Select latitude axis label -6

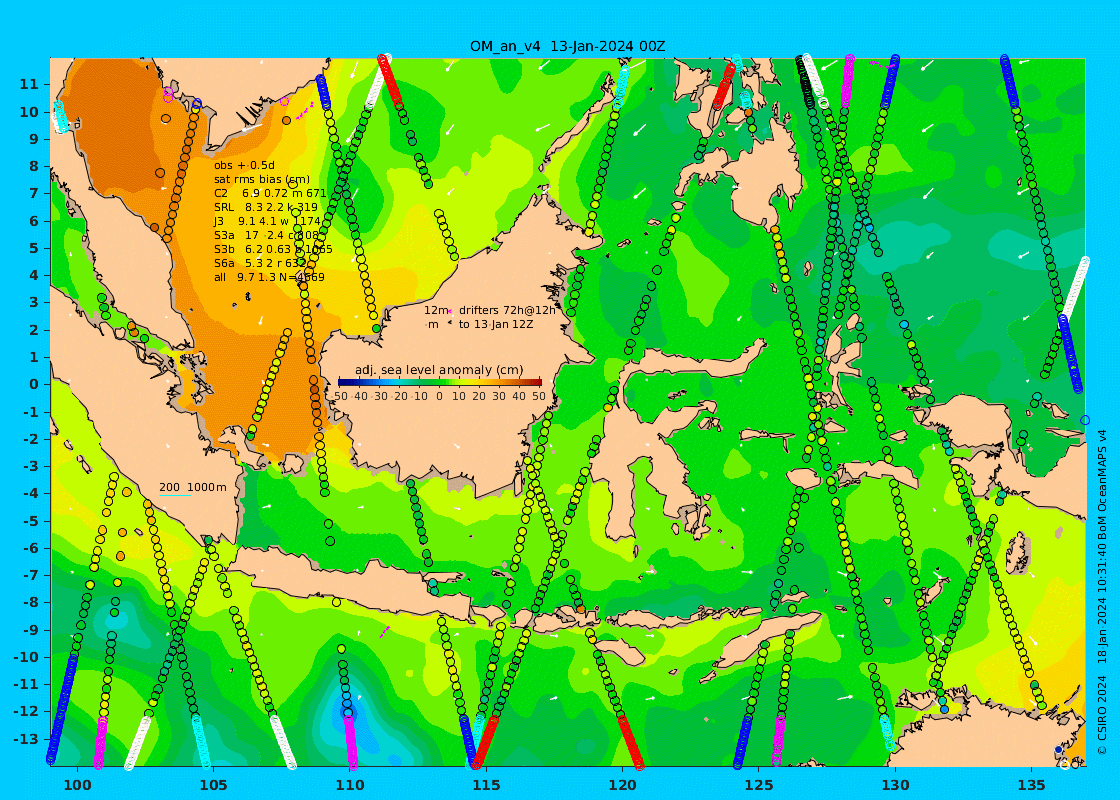click(31, 548)
